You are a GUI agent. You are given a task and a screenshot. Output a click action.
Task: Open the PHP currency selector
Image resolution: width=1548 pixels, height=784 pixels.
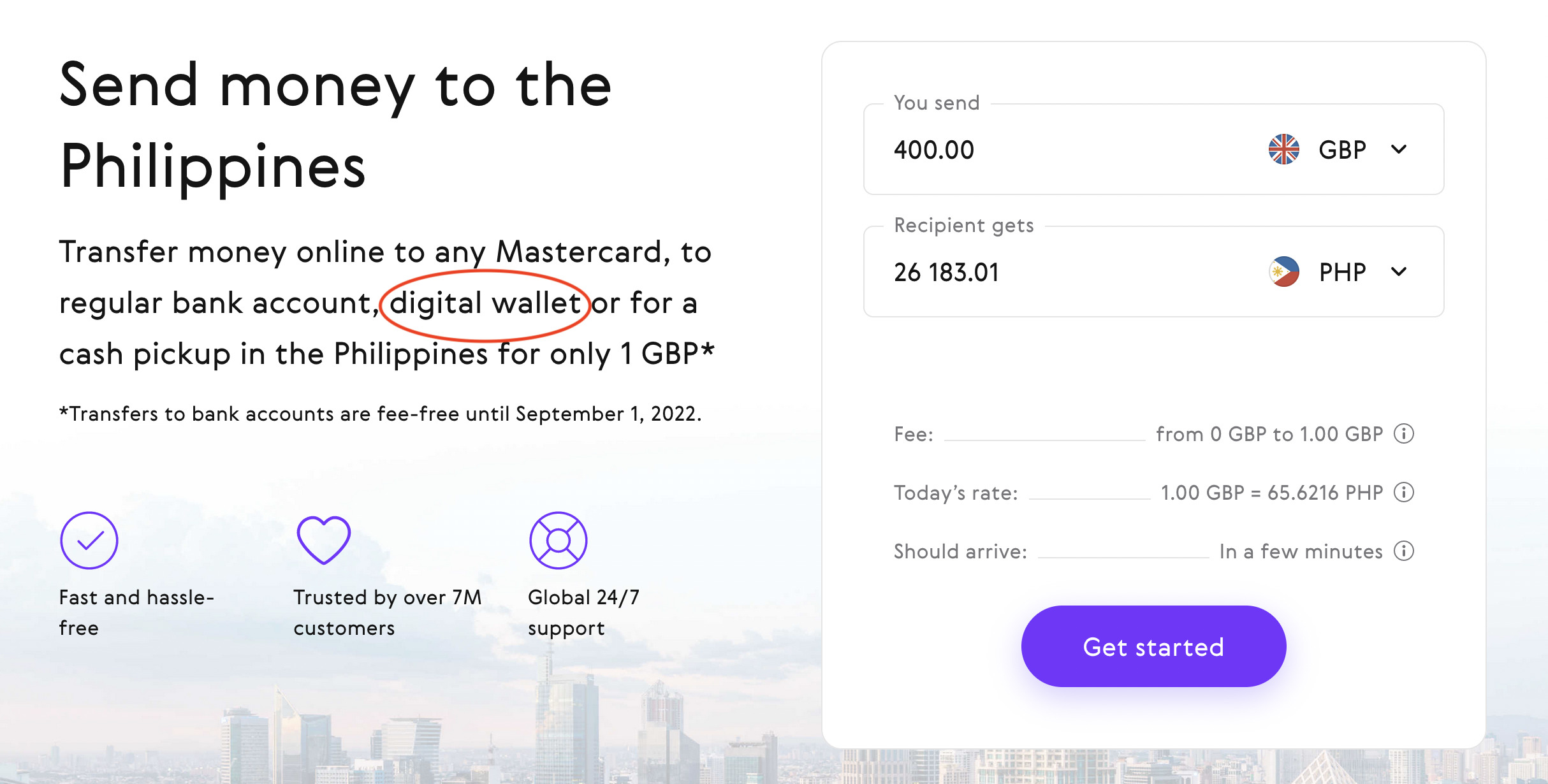tap(1338, 272)
